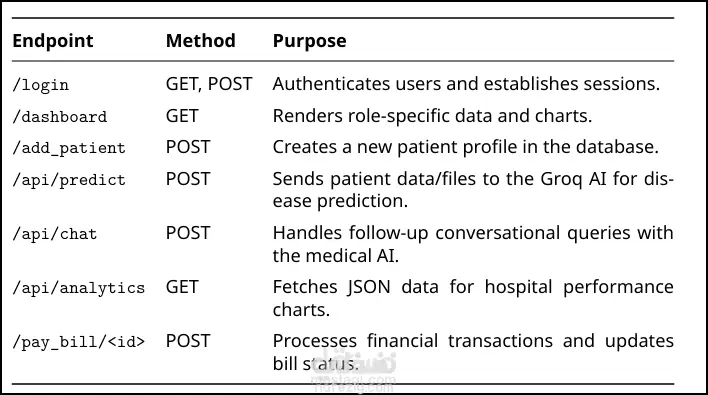The image size is (708, 395).
Task: Click the /add_patient endpoint
Action: (x=69, y=148)
